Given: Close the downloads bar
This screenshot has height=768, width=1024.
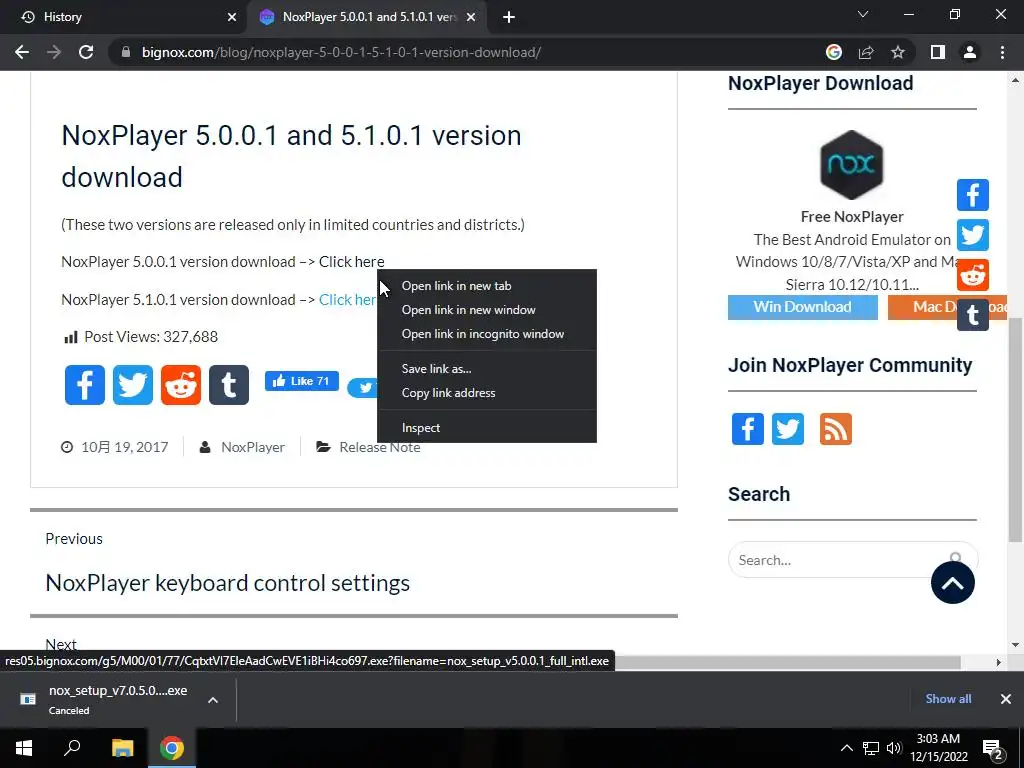Looking at the screenshot, I should 1006,699.
